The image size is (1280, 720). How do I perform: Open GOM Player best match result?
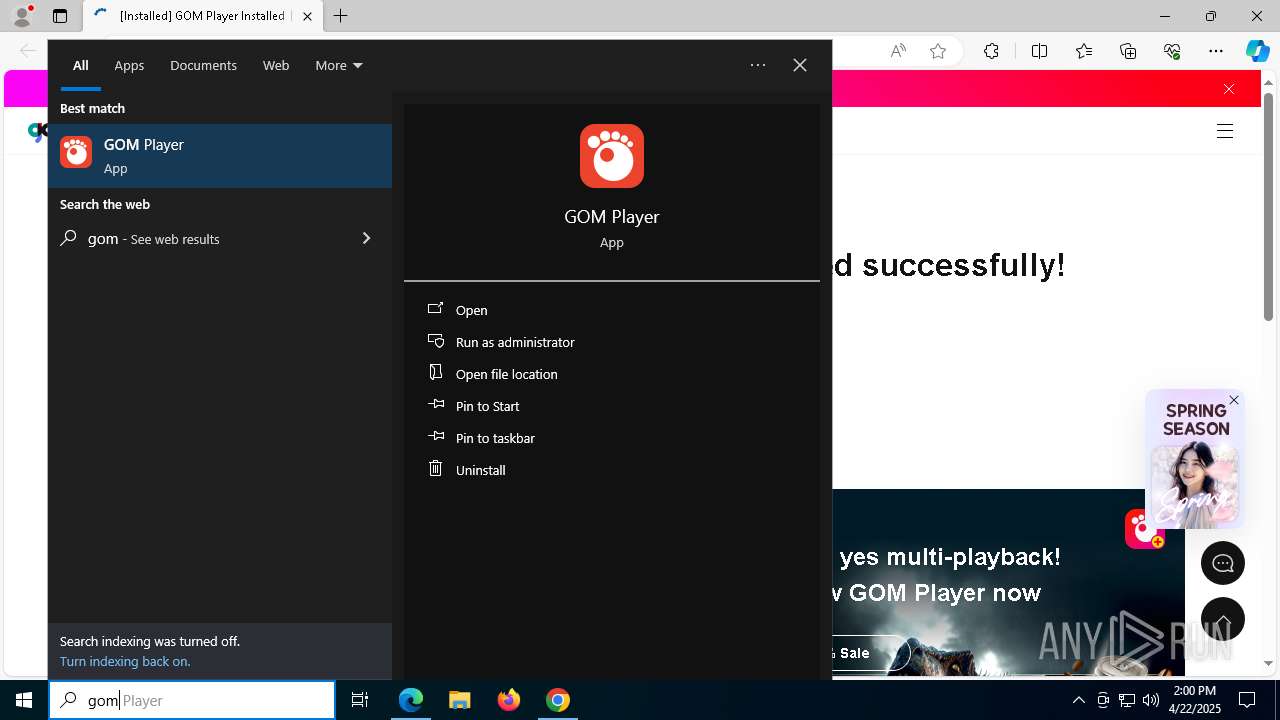click(220, 156)
